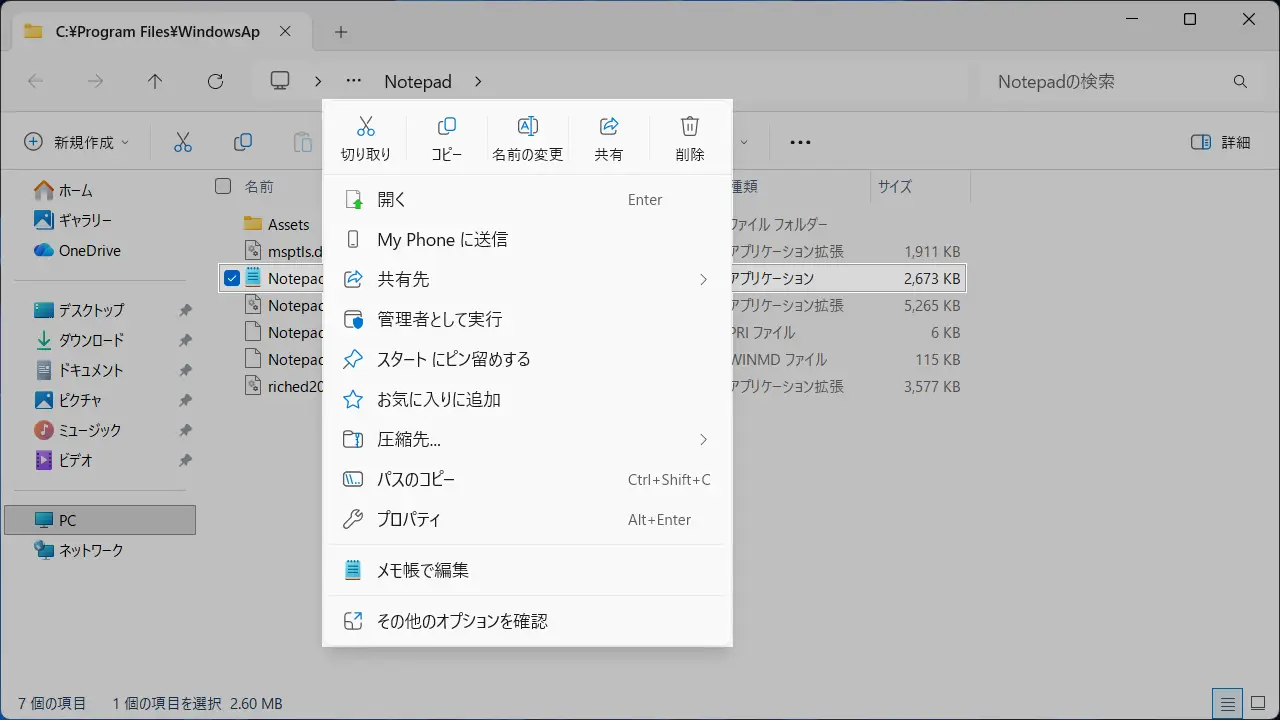This screenshot has width=1280, height=720.
Task: Click the Share (共有) icon in context menu
Action: click(x=608, y=137)
